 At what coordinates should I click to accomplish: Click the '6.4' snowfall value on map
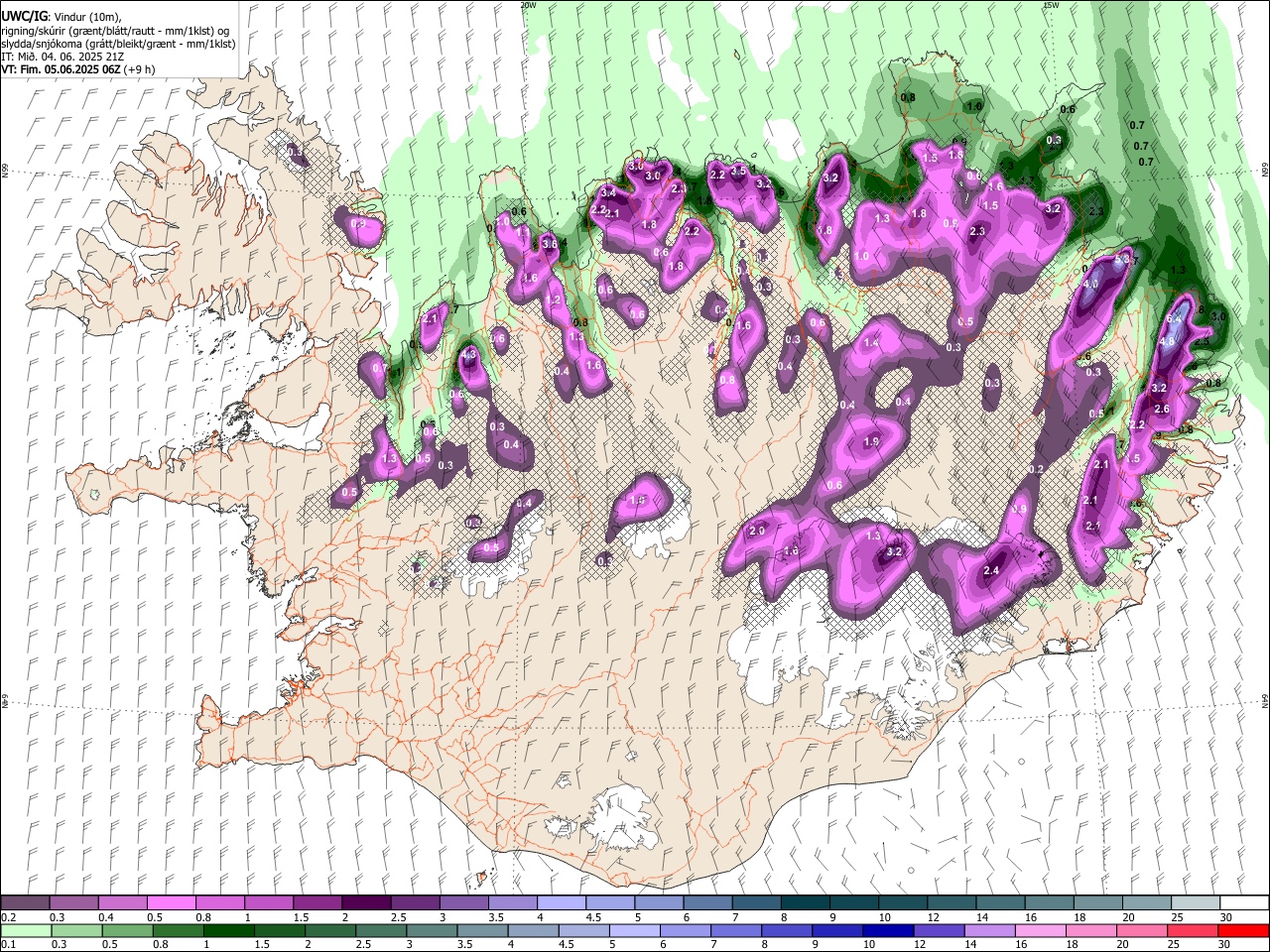tap(1176, 318)
